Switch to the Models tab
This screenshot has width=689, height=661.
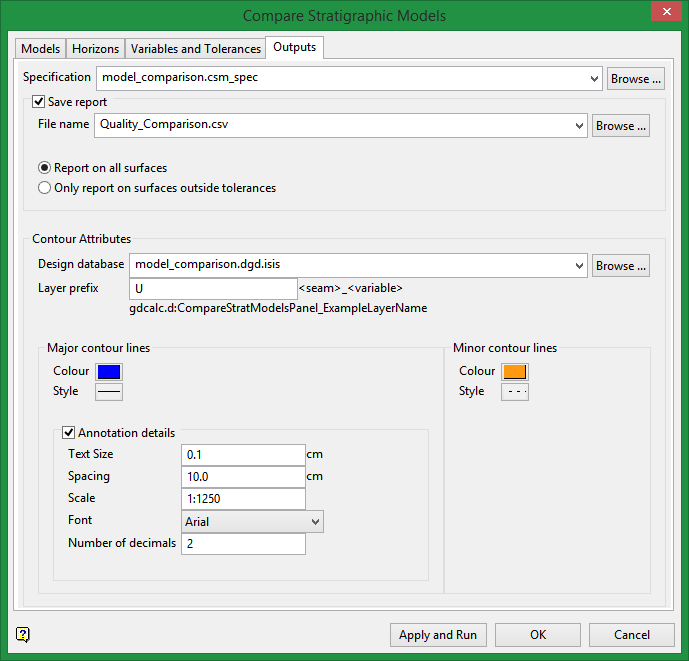coord(41,48)
